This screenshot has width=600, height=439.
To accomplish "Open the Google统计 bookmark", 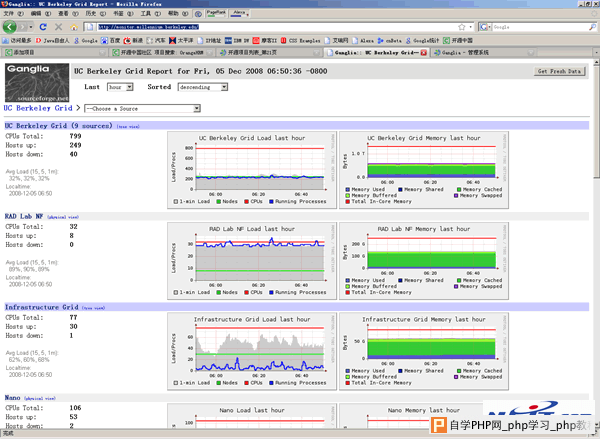I will [x=422, y=40].
